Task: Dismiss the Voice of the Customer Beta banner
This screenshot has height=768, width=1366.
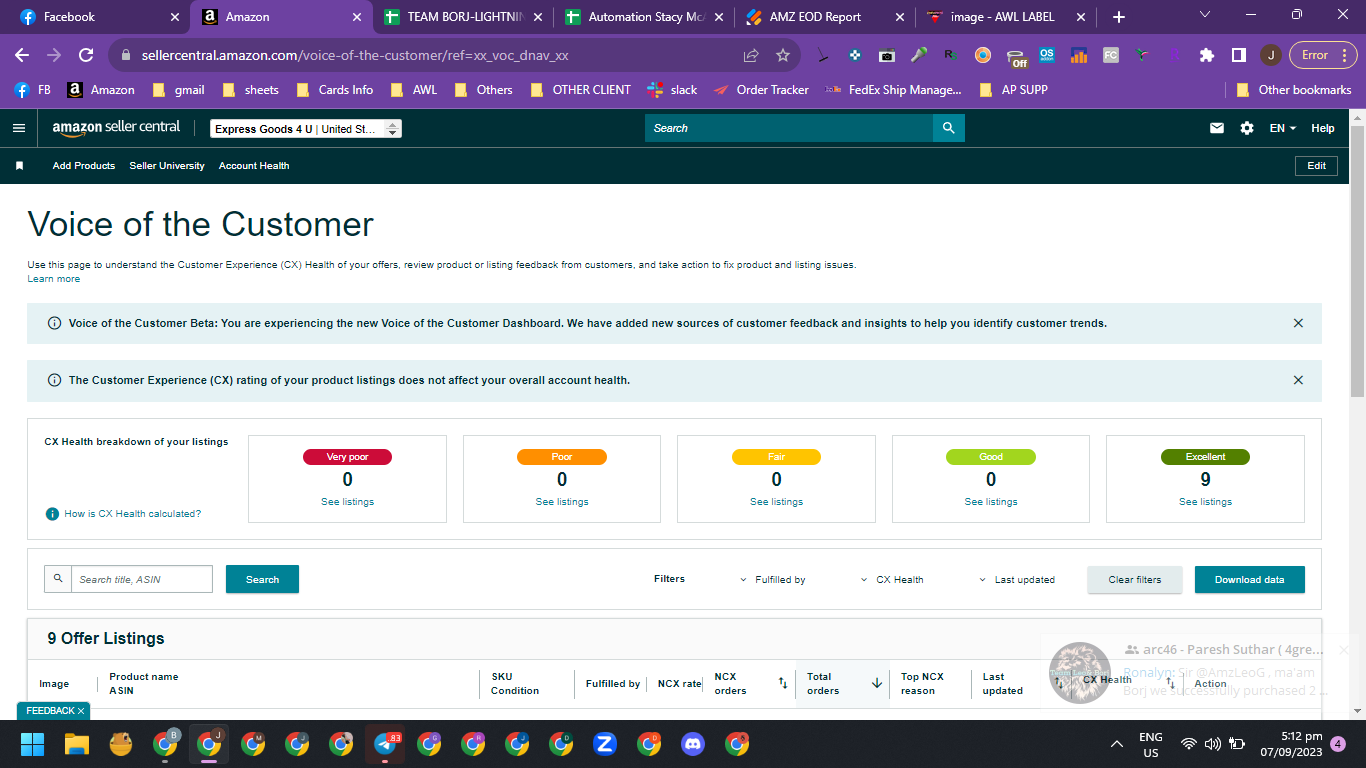Action: point(1298,323)
